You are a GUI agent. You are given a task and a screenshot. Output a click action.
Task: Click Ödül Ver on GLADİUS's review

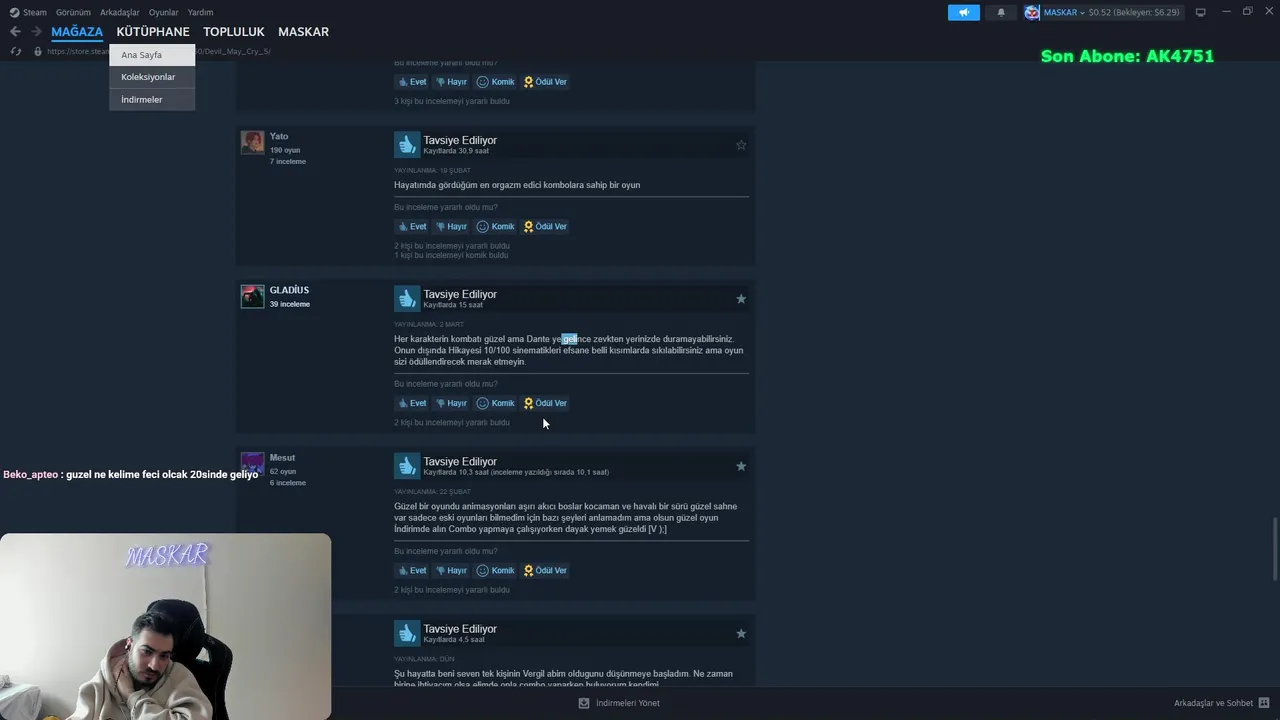[x=545, y=403]
